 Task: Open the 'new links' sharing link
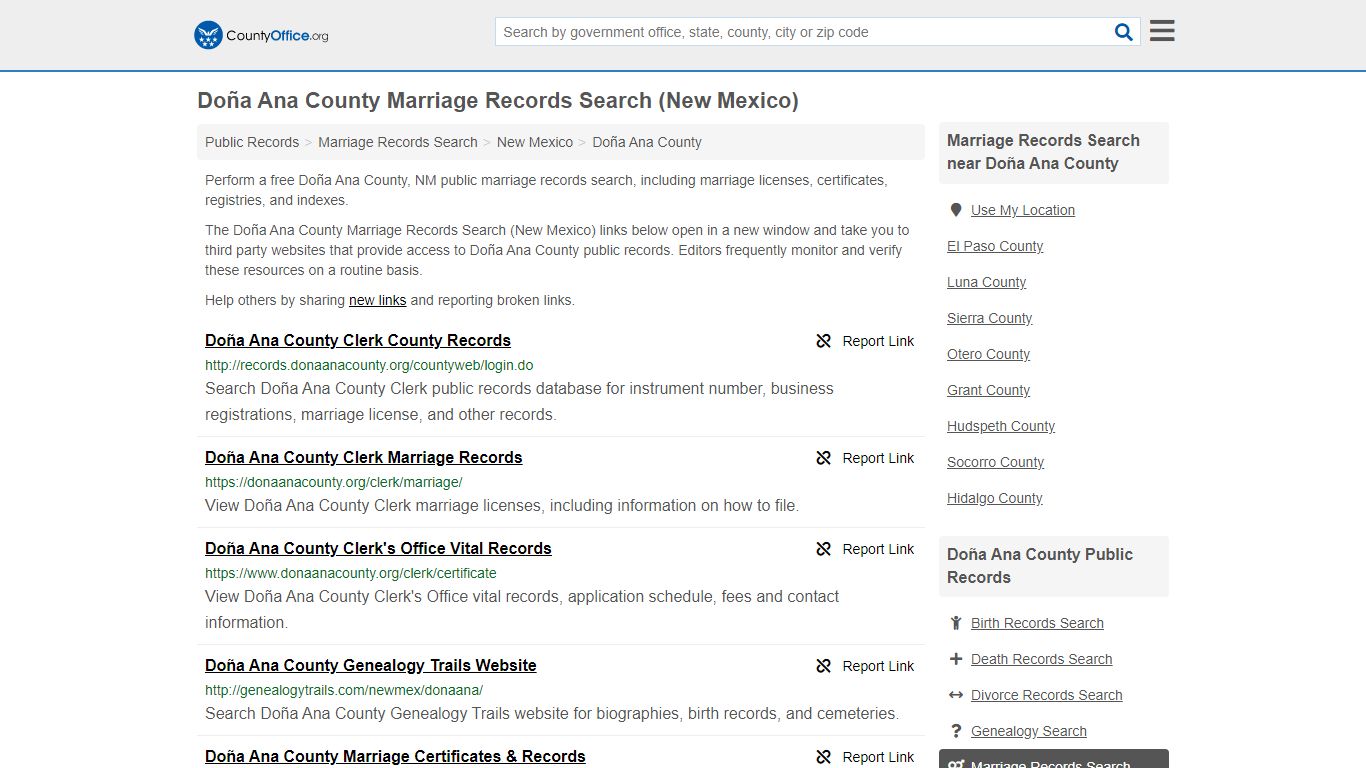point(378,300)
